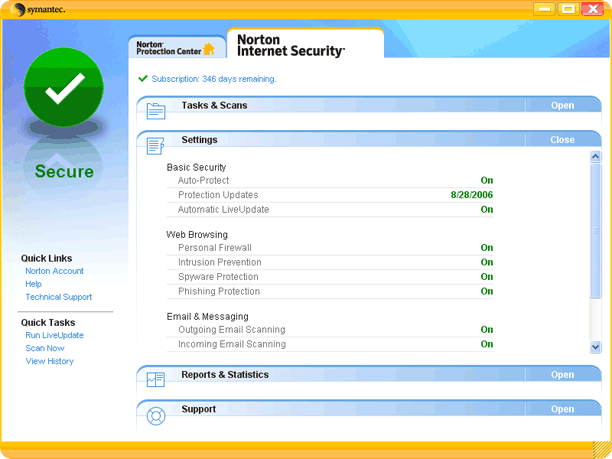Click the Protection Updates date 8/28/2006
612x459 pixels.
(471, 195)
